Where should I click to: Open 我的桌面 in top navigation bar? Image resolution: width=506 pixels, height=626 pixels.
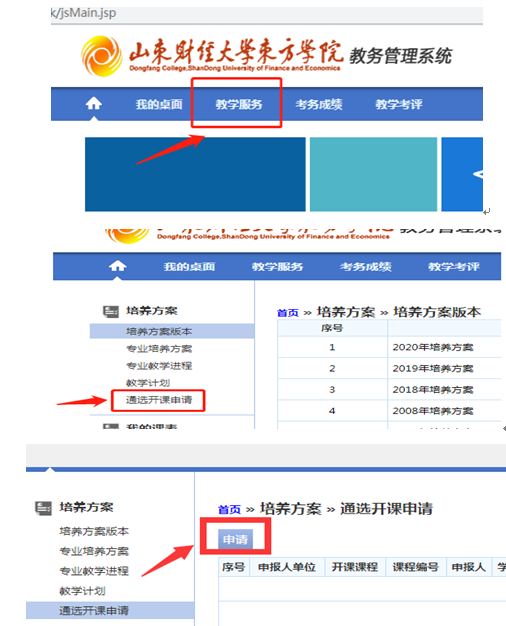point(159,104)
